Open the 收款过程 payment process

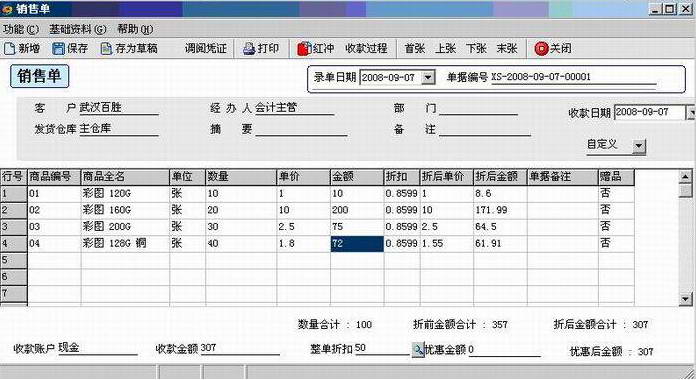coord(366,48)
